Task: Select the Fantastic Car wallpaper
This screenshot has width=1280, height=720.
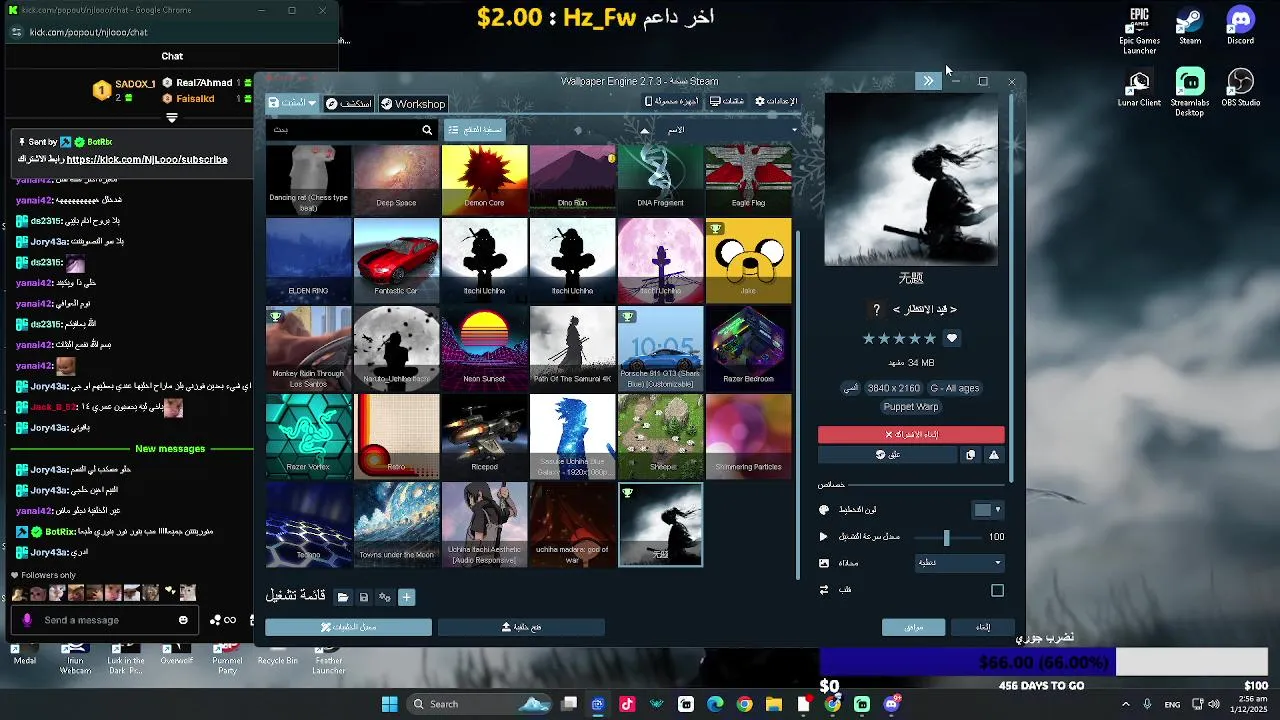Action: (x=396, y=260)
